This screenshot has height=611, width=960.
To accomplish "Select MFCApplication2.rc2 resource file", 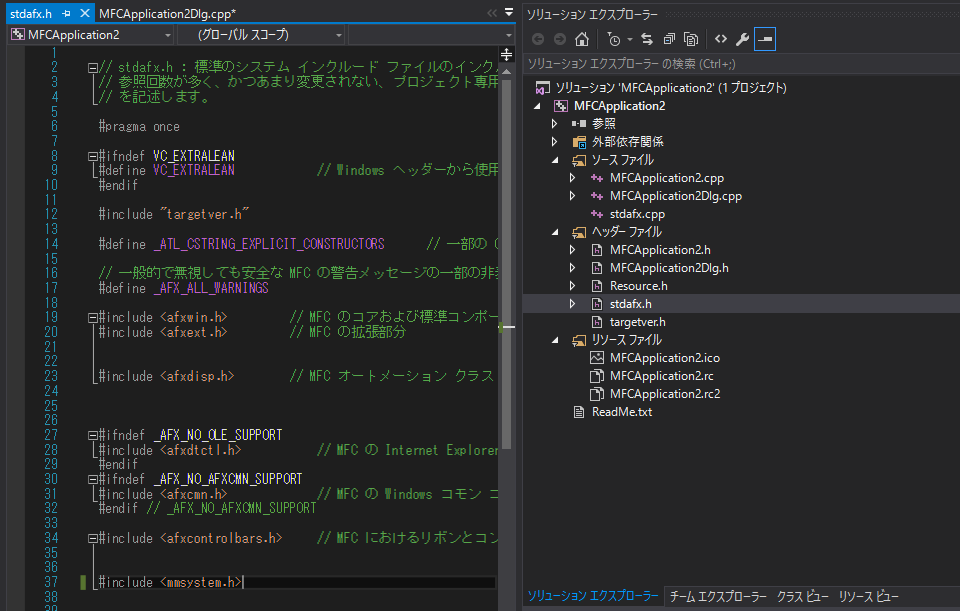I will [x=664, y=394].
